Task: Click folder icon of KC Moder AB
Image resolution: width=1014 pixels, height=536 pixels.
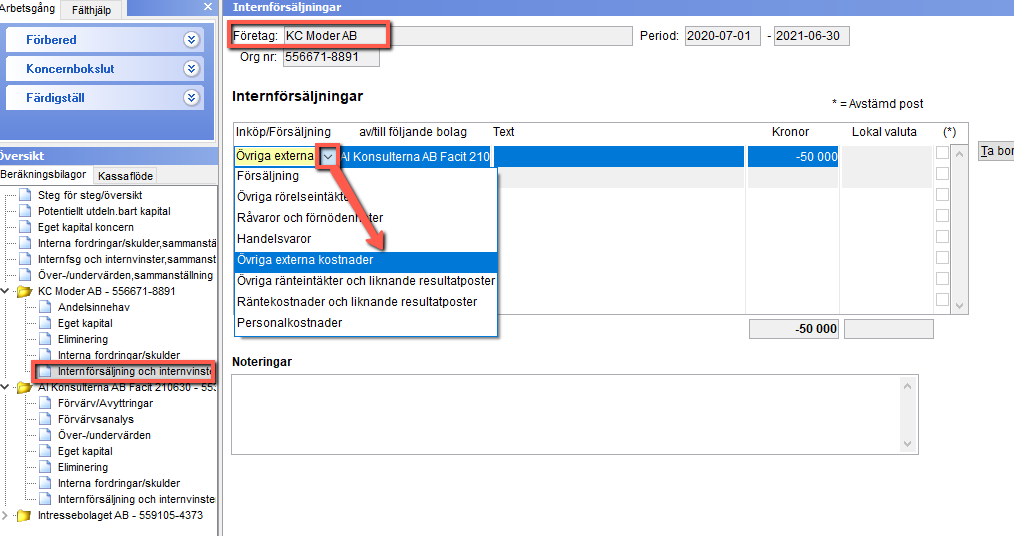Action: point(25,291)
